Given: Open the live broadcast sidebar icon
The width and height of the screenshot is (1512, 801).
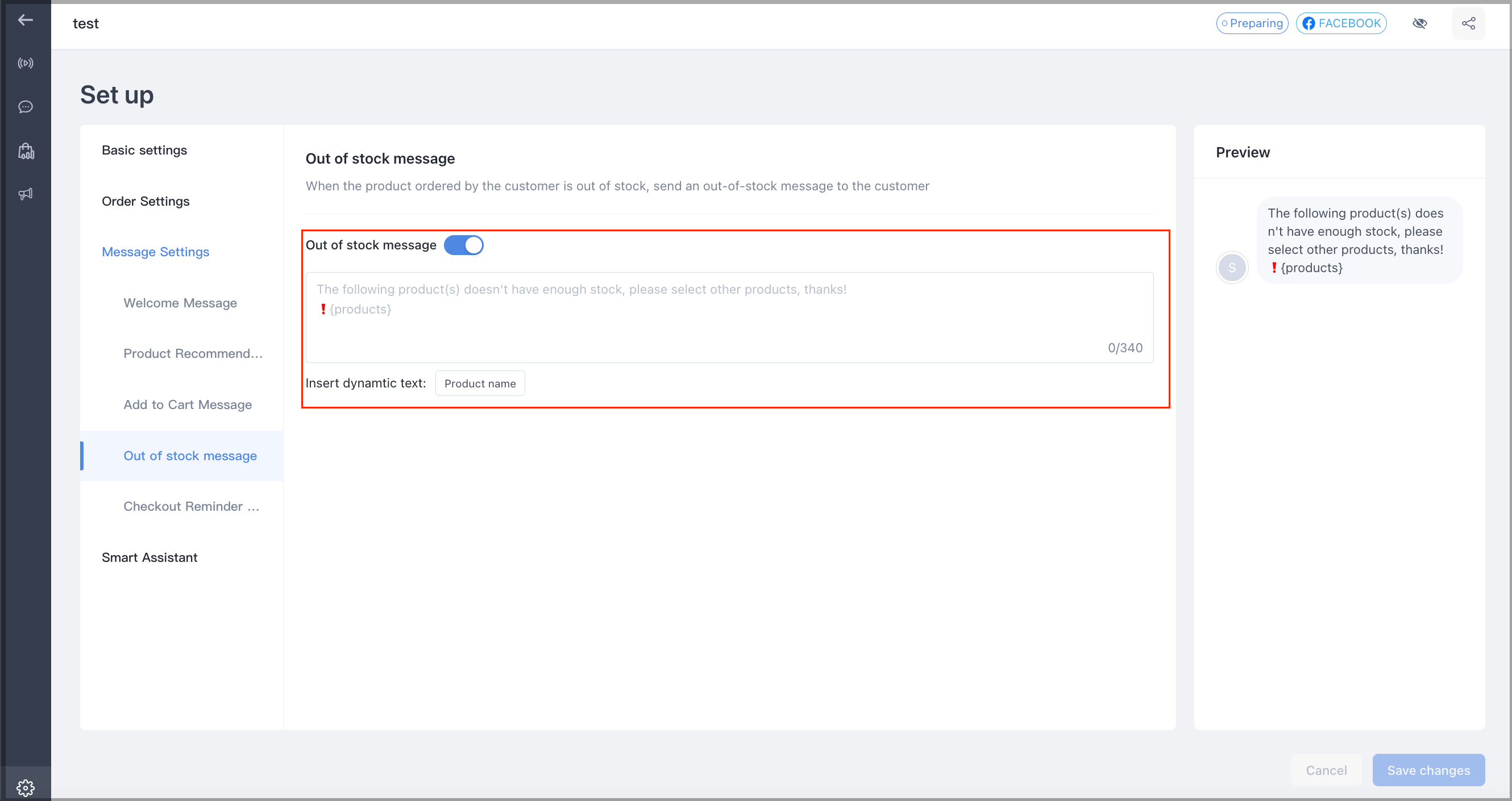Looking at the screenshot, I should pyautogui.click(x=25, y=63).
